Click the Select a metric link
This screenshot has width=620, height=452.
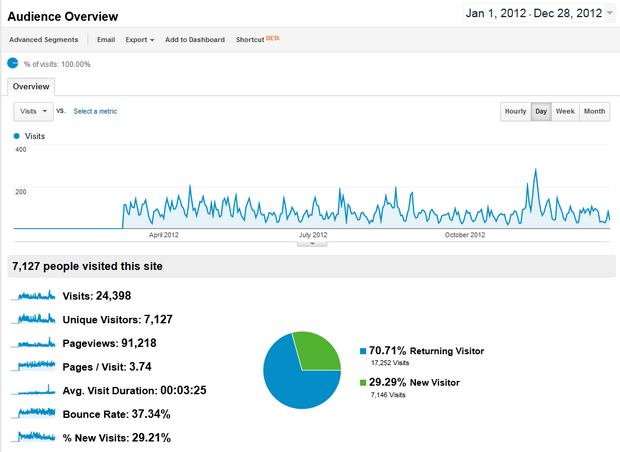click(95, 111)
